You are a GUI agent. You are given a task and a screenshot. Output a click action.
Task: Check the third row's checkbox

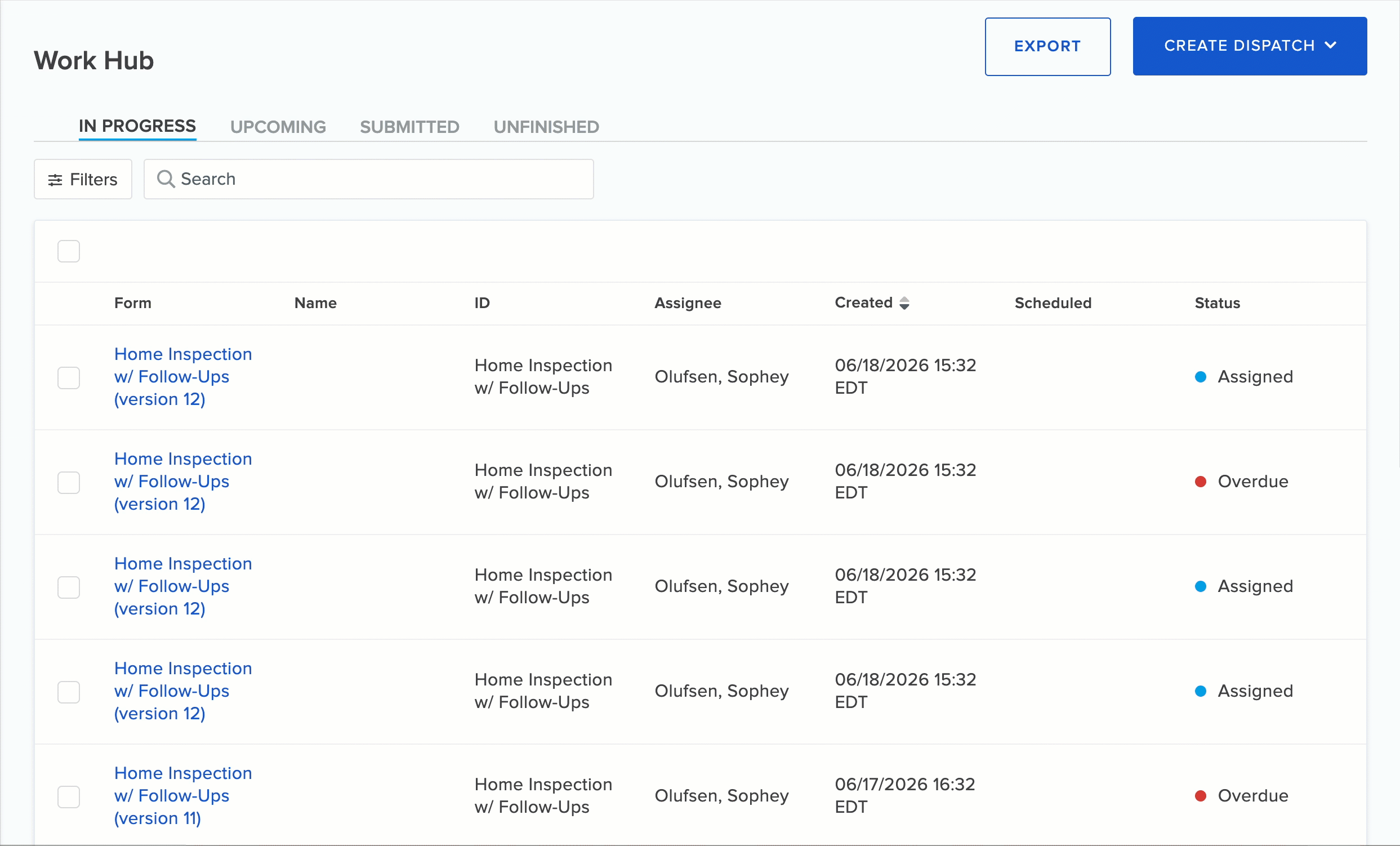coord(69,587)
